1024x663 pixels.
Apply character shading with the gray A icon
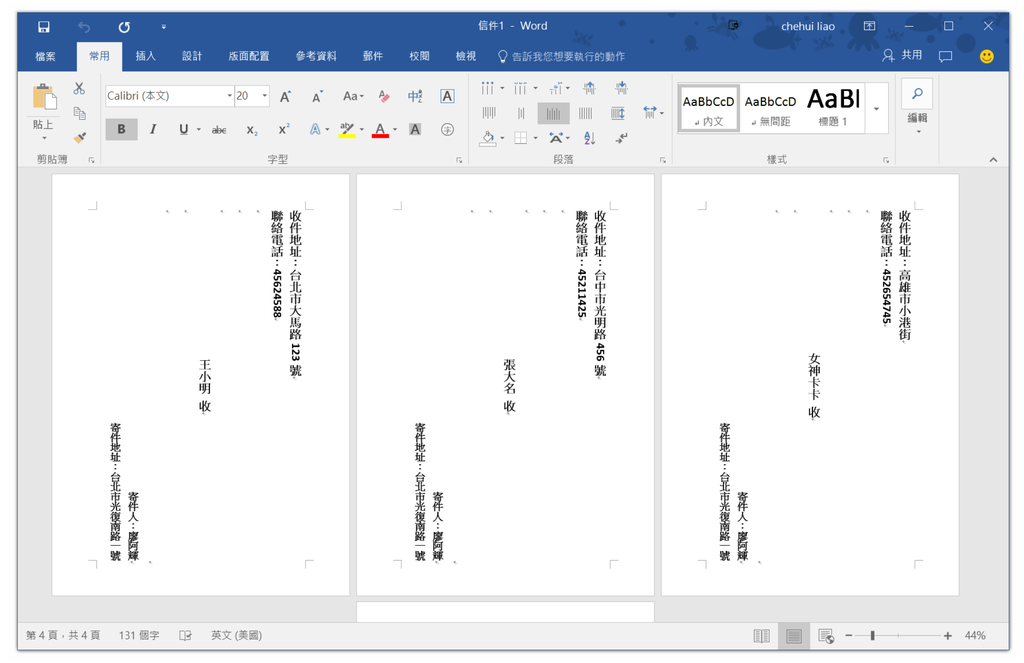[x=415, y=129]
